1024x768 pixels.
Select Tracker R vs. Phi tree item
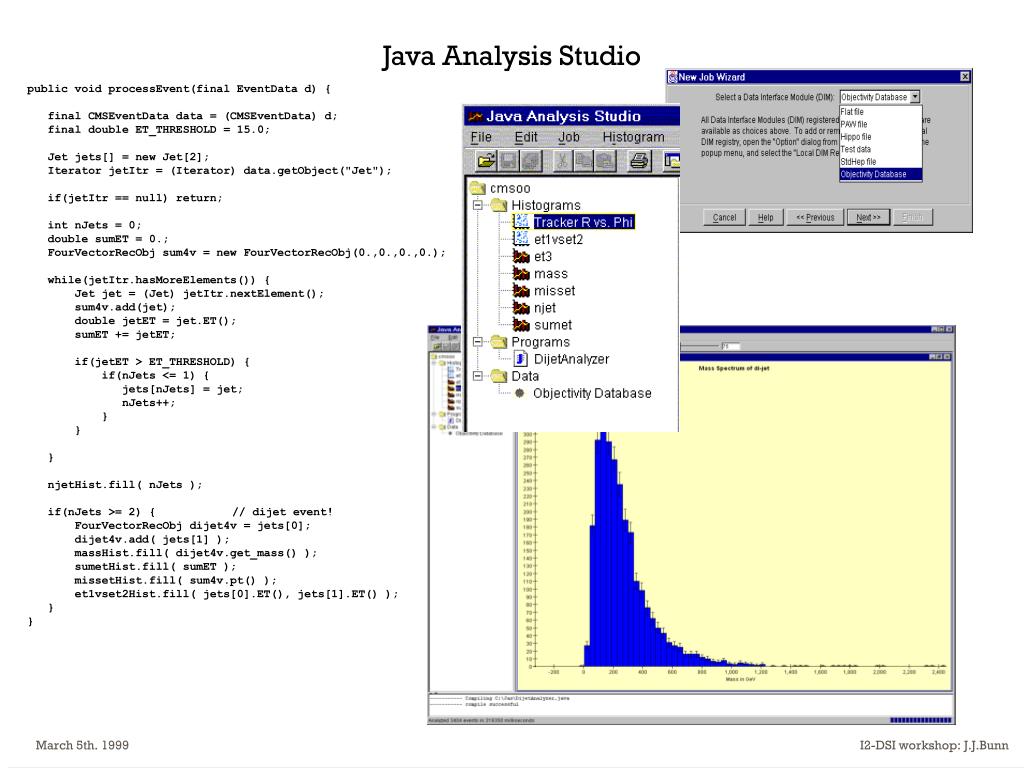click(x=583, y=222)
